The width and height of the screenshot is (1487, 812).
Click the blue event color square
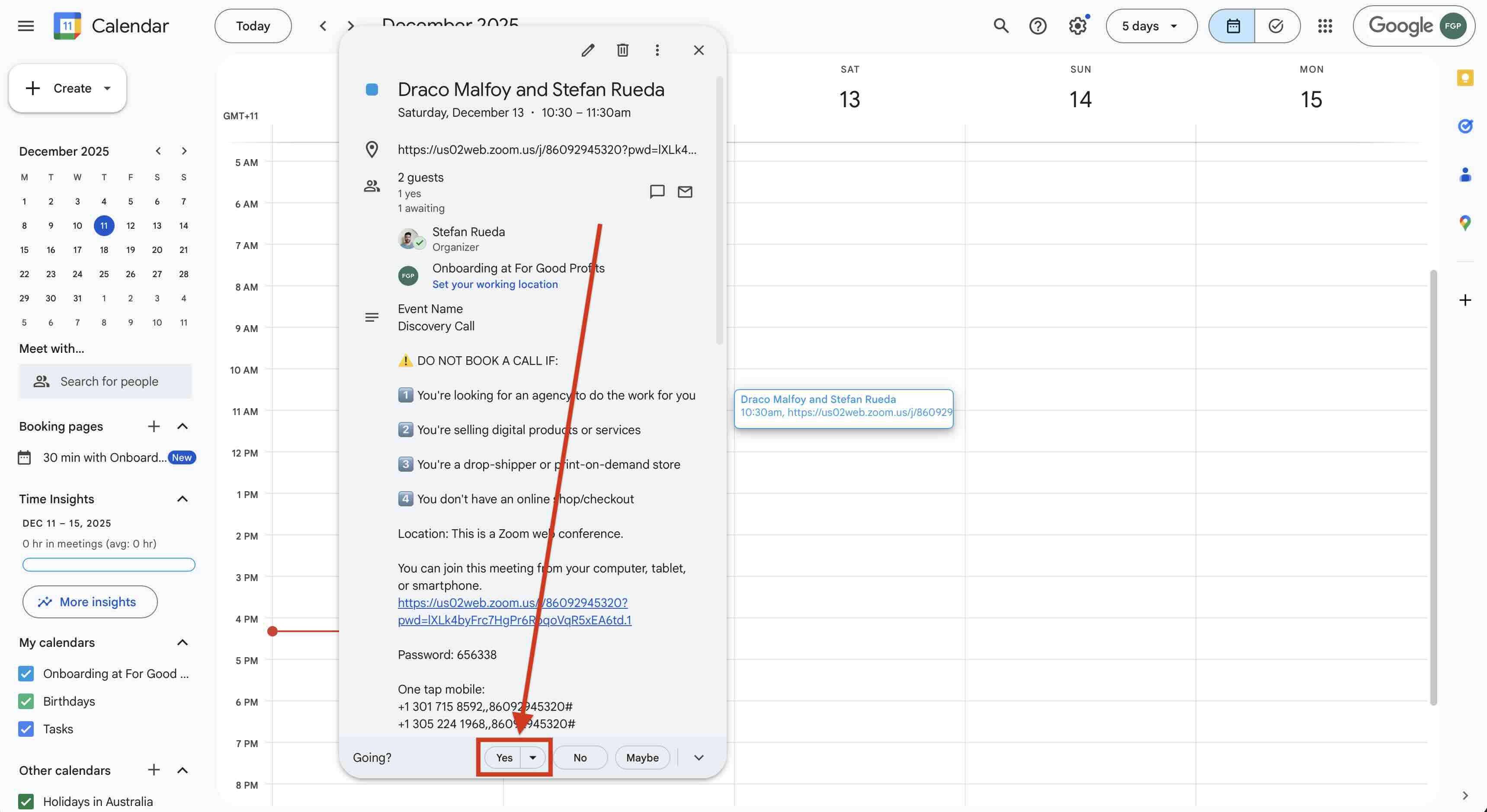(372, 90)
